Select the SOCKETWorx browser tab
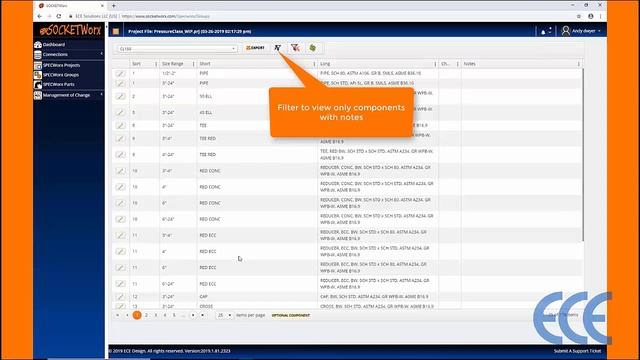640x360 pixels. click(71, 6)
